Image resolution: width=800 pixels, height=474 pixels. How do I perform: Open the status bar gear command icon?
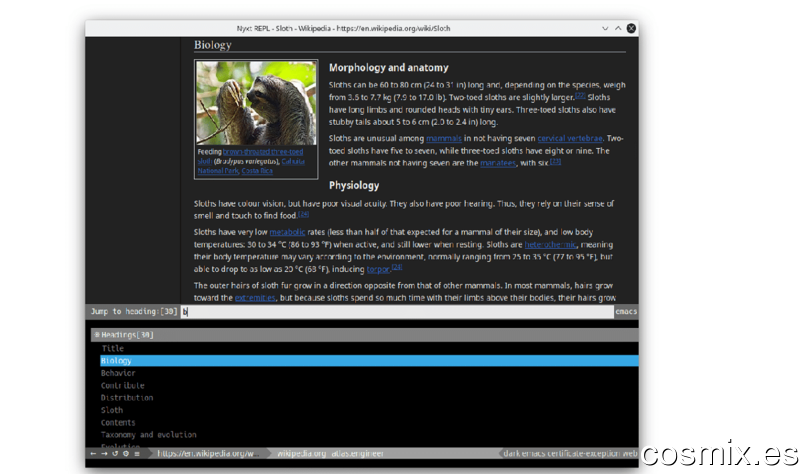coord(126,453)
